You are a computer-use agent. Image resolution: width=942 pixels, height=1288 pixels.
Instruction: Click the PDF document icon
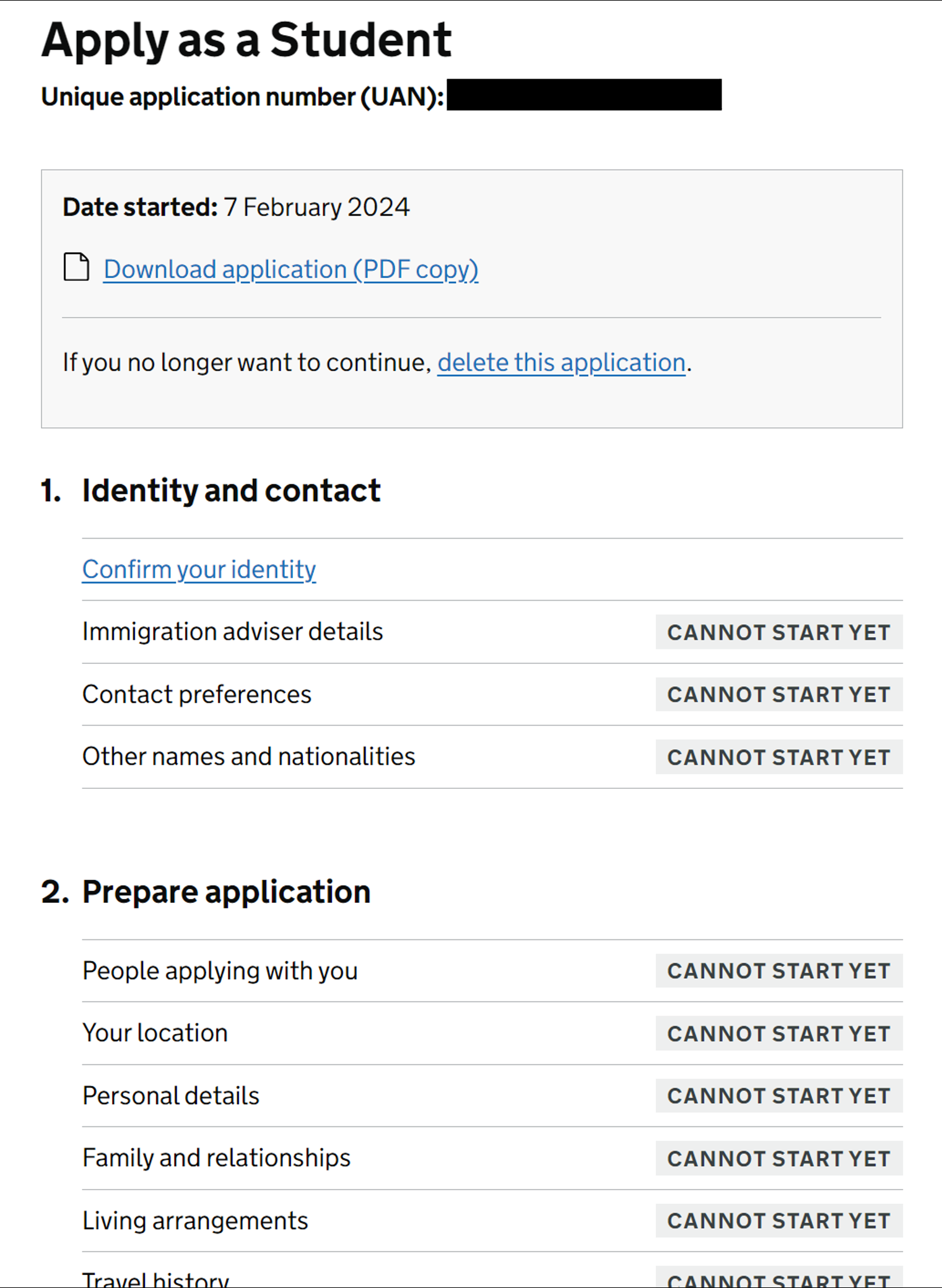(x=76, y=267)
